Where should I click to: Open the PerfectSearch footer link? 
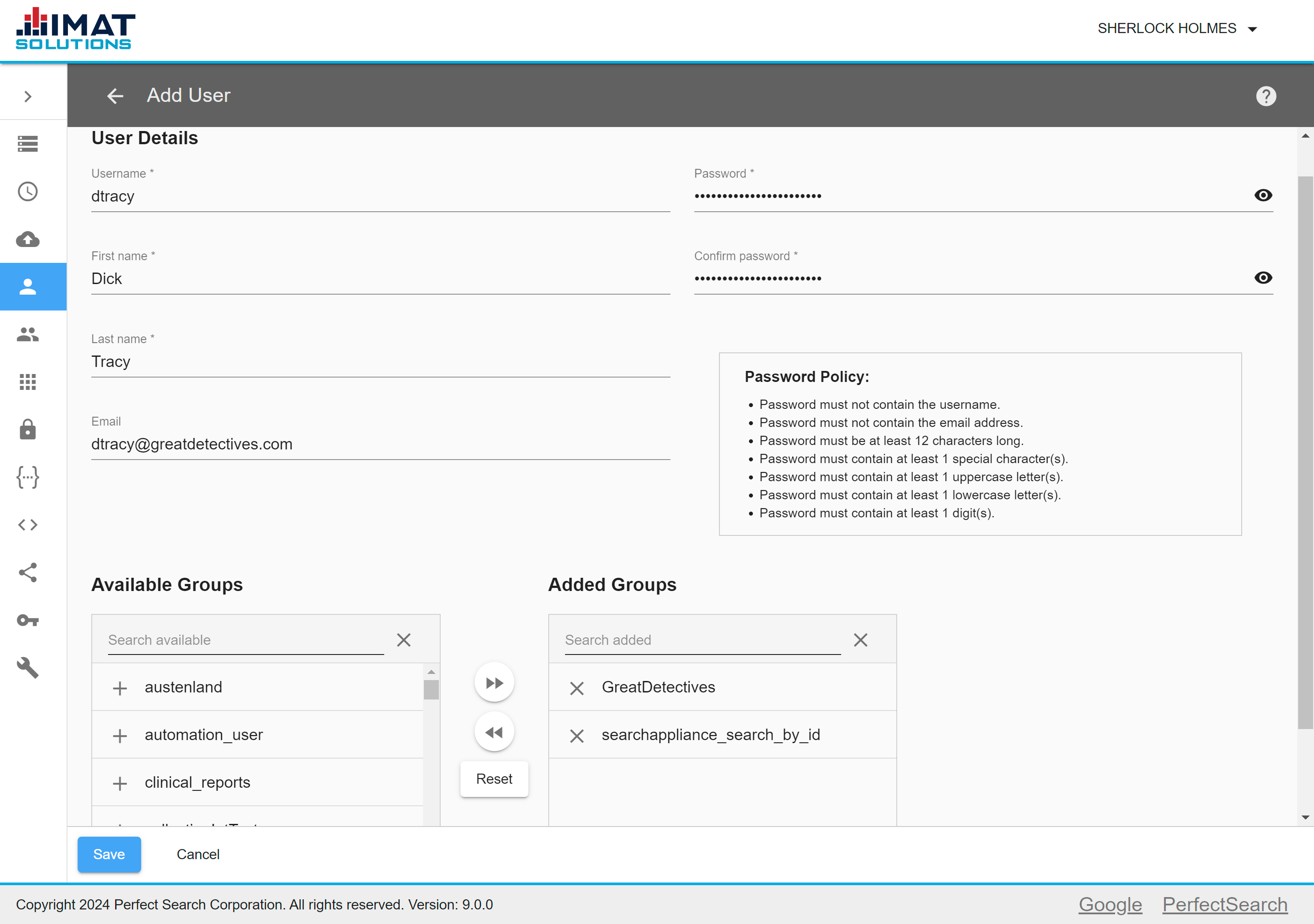pos(1225,905)
